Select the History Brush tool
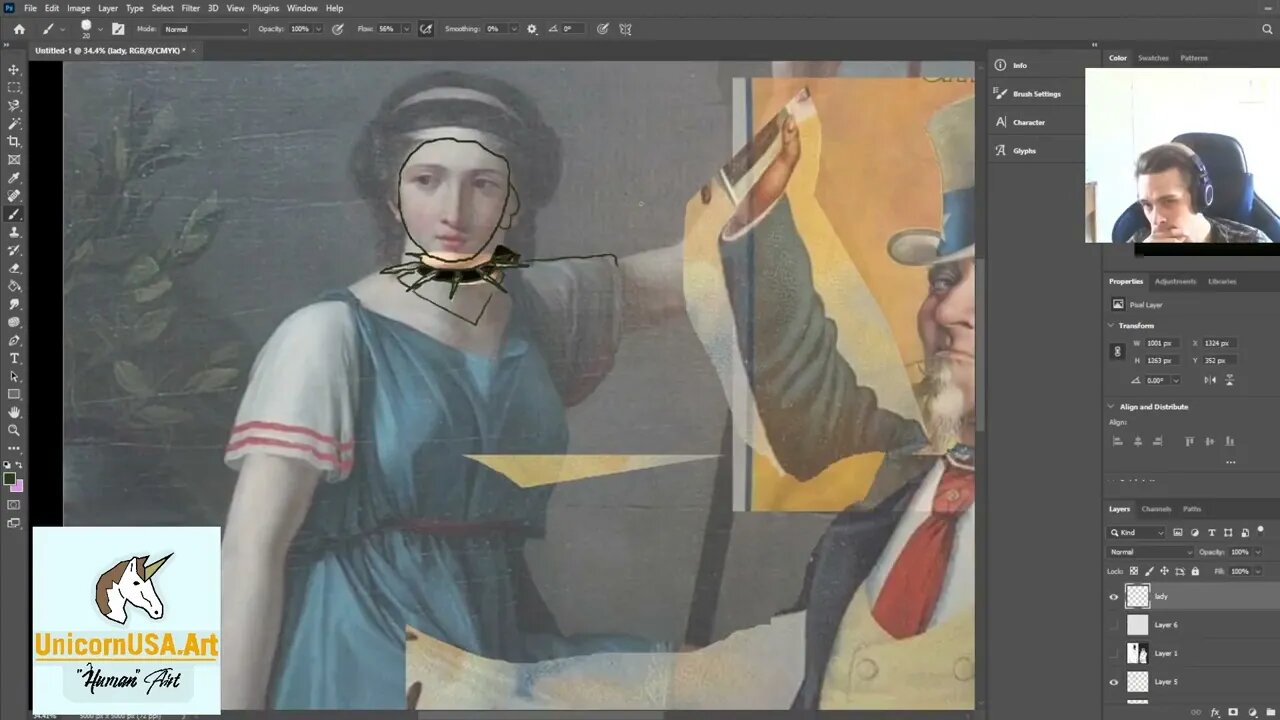This screenshot has width=1280, height=720. tap(14, 250)
